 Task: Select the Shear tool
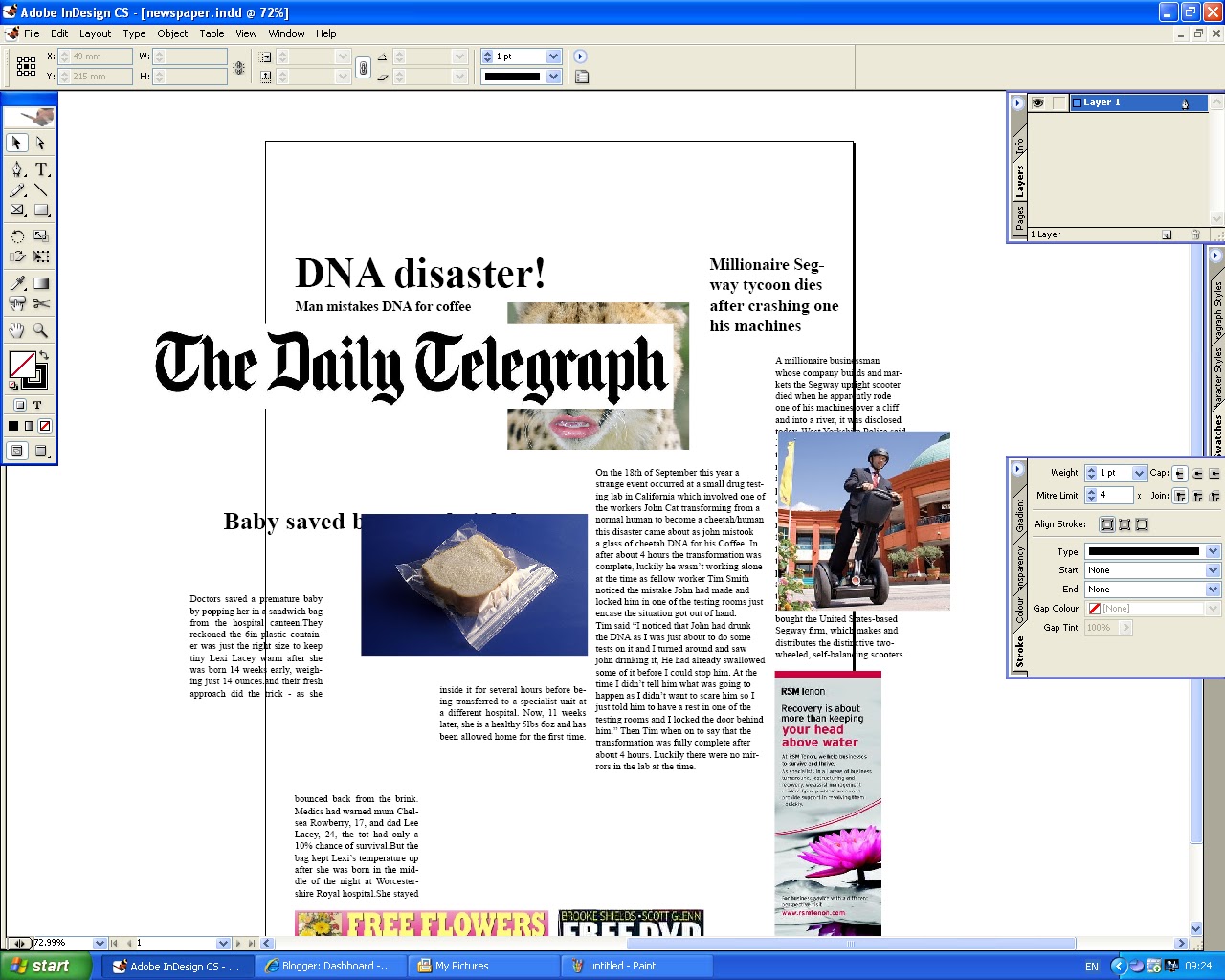pos(17,256)
